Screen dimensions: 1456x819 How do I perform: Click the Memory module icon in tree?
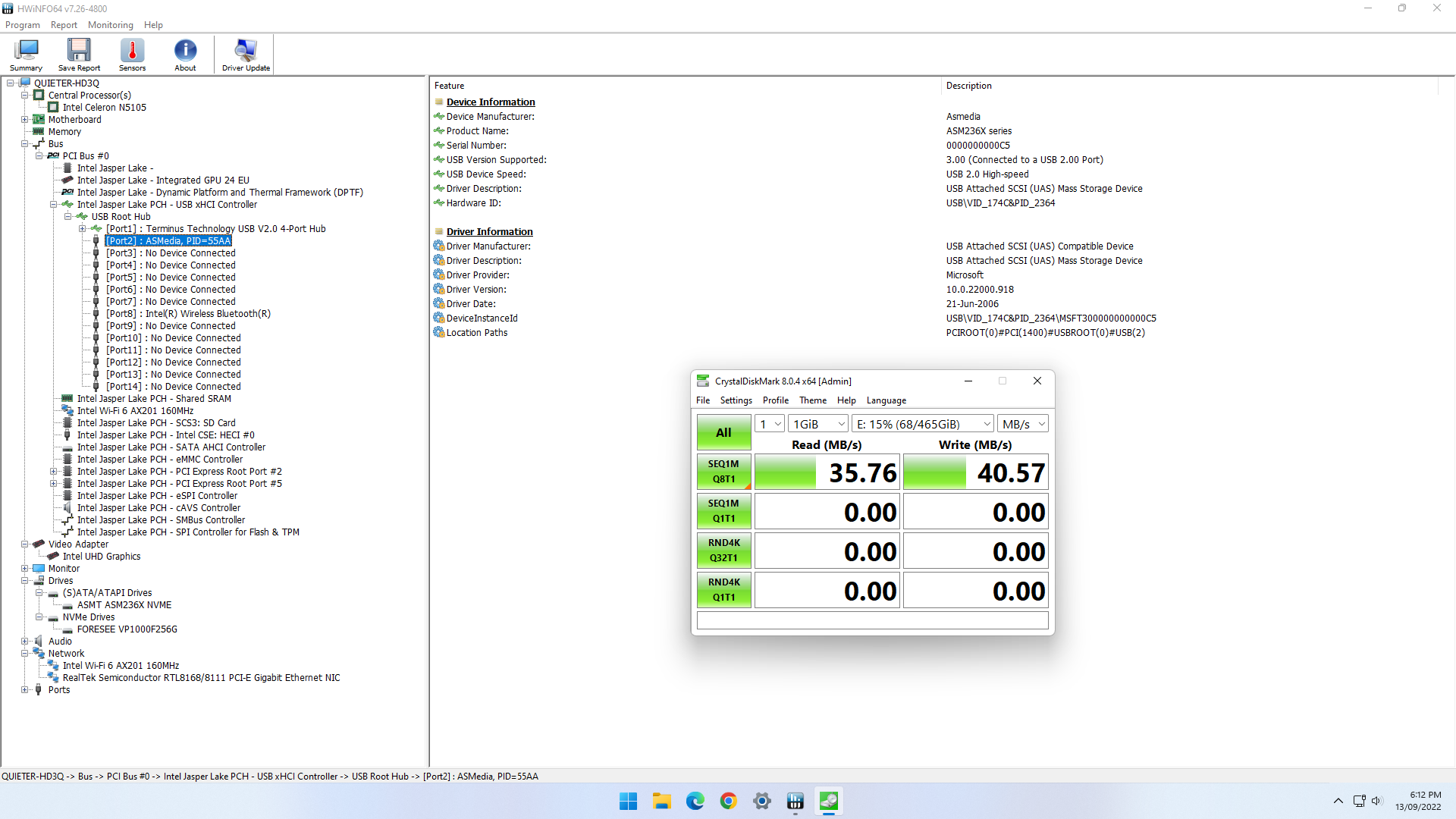[x=39, y=132]
